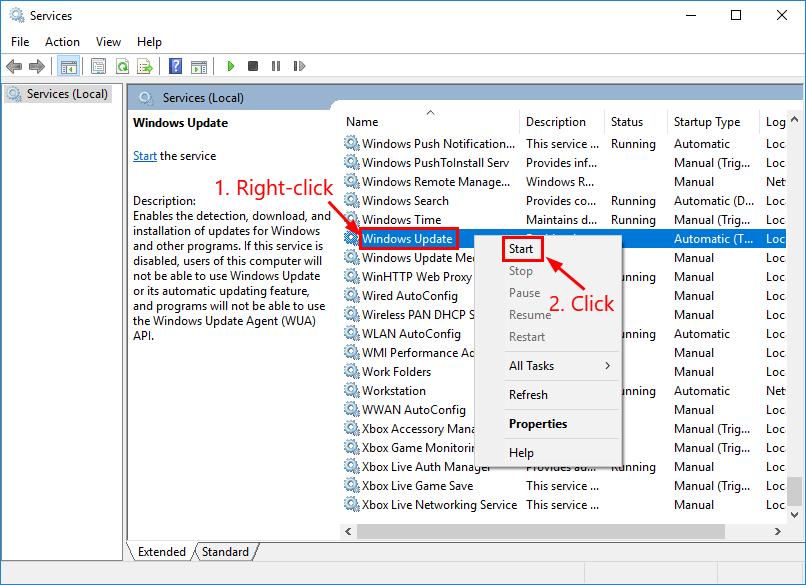Click the back navigation arrow icon
This screenshot has width=806, height=585.
pos(14,66)
